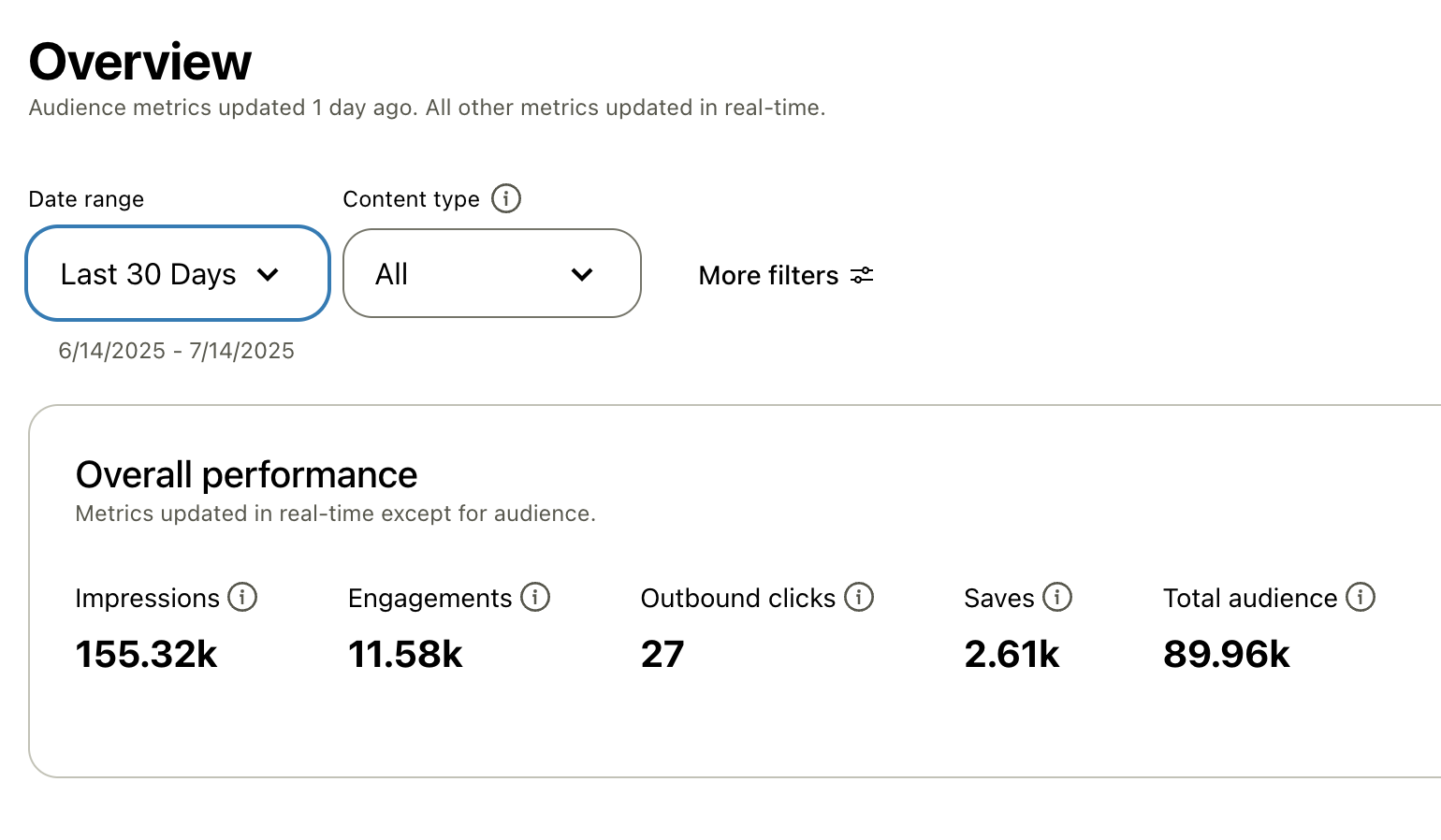Open More filters
1441x840 pixels.
tap(769, 275)
